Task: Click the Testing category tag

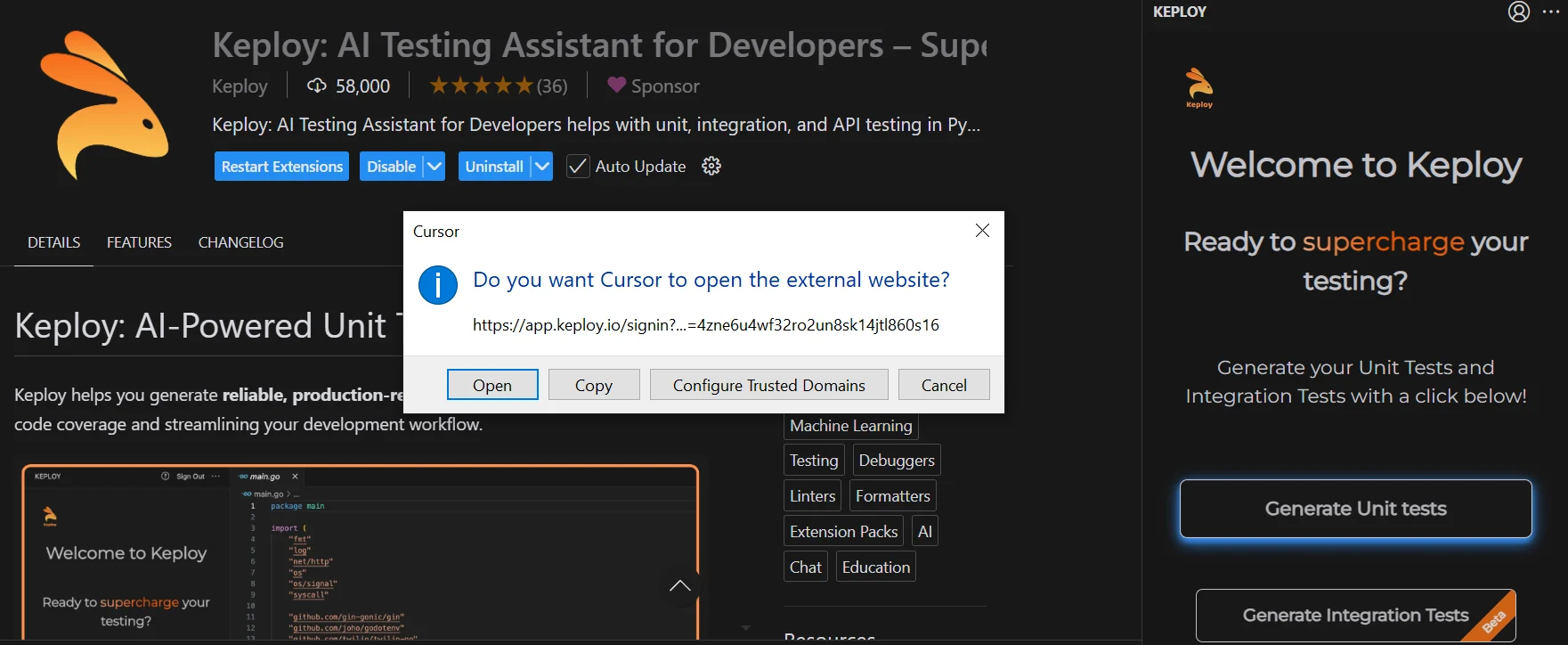Action: (814, 461)
